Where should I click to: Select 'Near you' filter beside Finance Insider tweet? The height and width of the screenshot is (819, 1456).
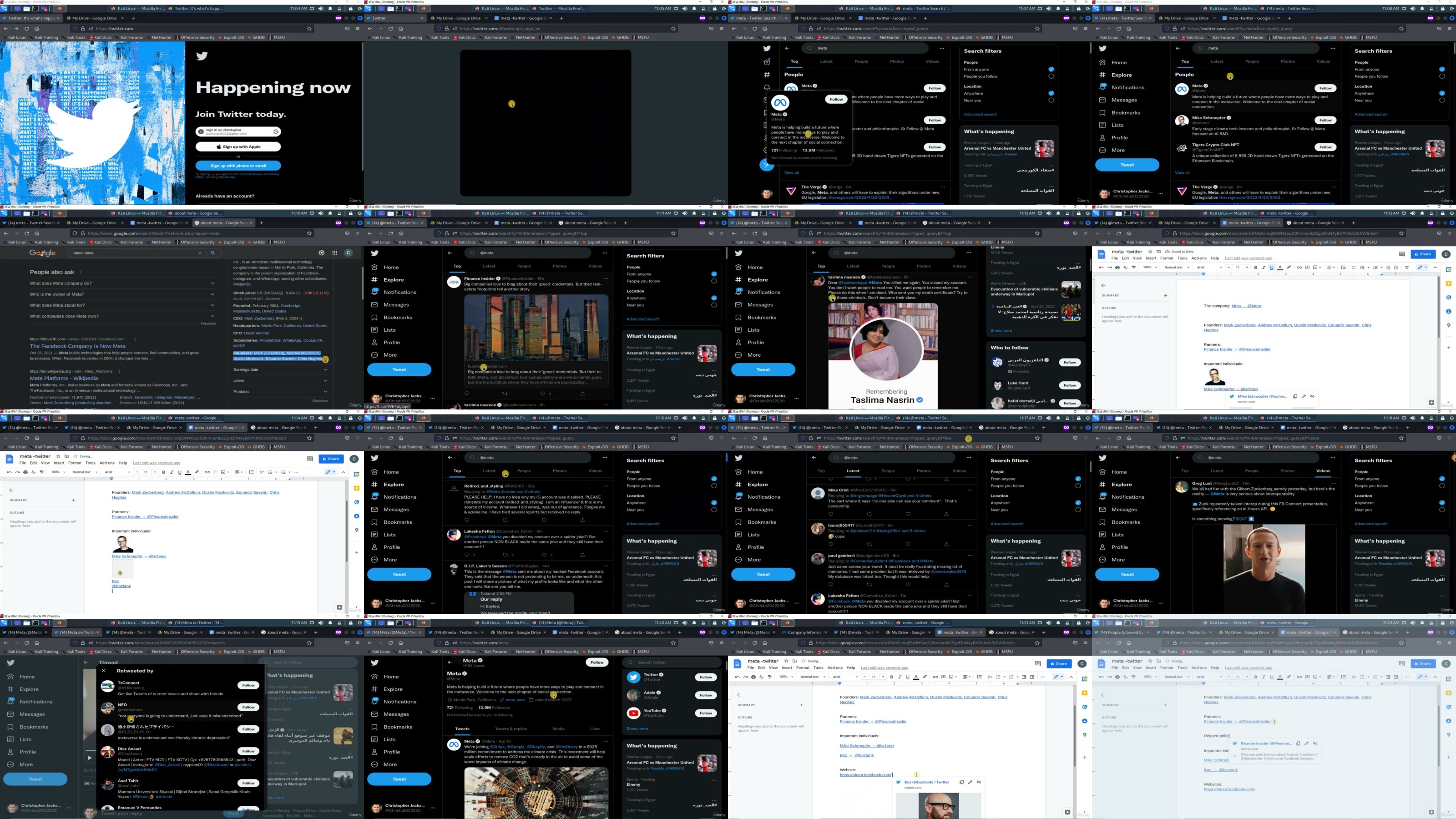pos(714,305)
